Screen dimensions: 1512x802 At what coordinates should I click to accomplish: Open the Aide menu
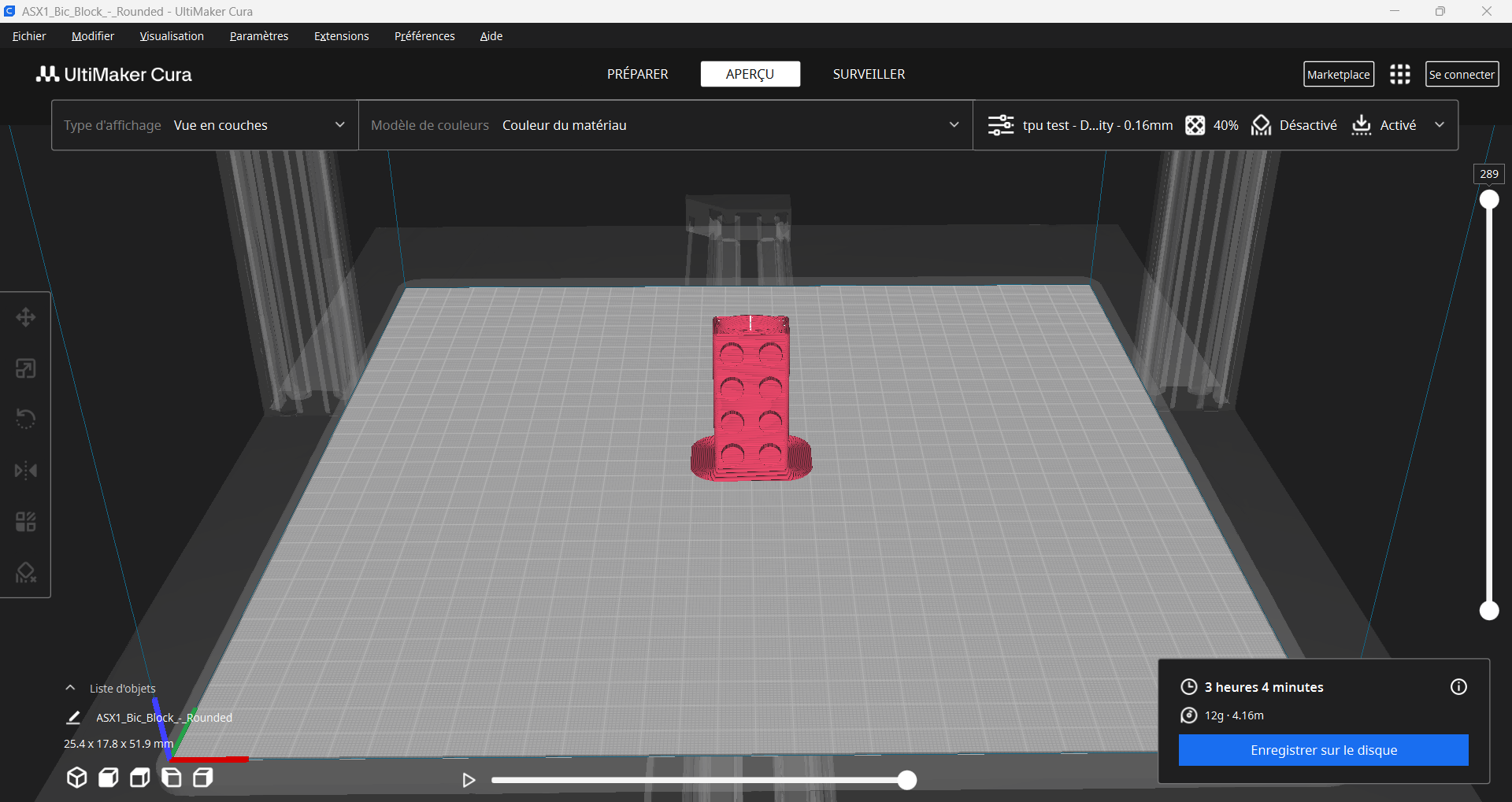[491, 36]
